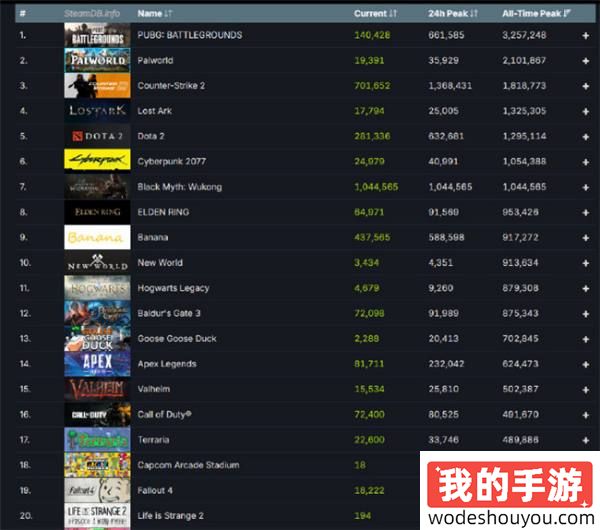Click the Palworld banner thumbnail
This screenshot has width=600, height=530.
tap(97, 60)
